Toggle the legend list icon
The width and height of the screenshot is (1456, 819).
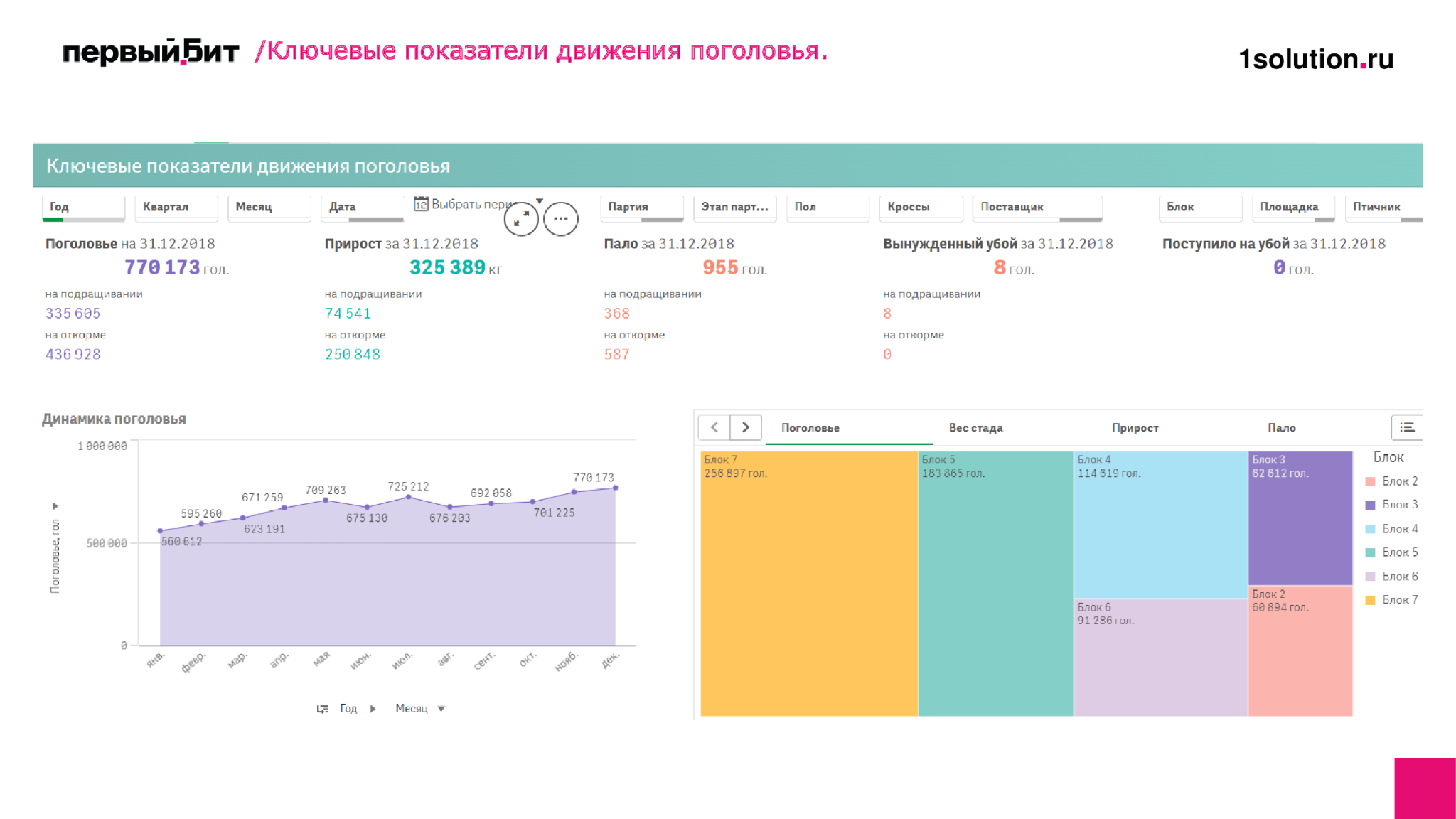click(1407, 427)
